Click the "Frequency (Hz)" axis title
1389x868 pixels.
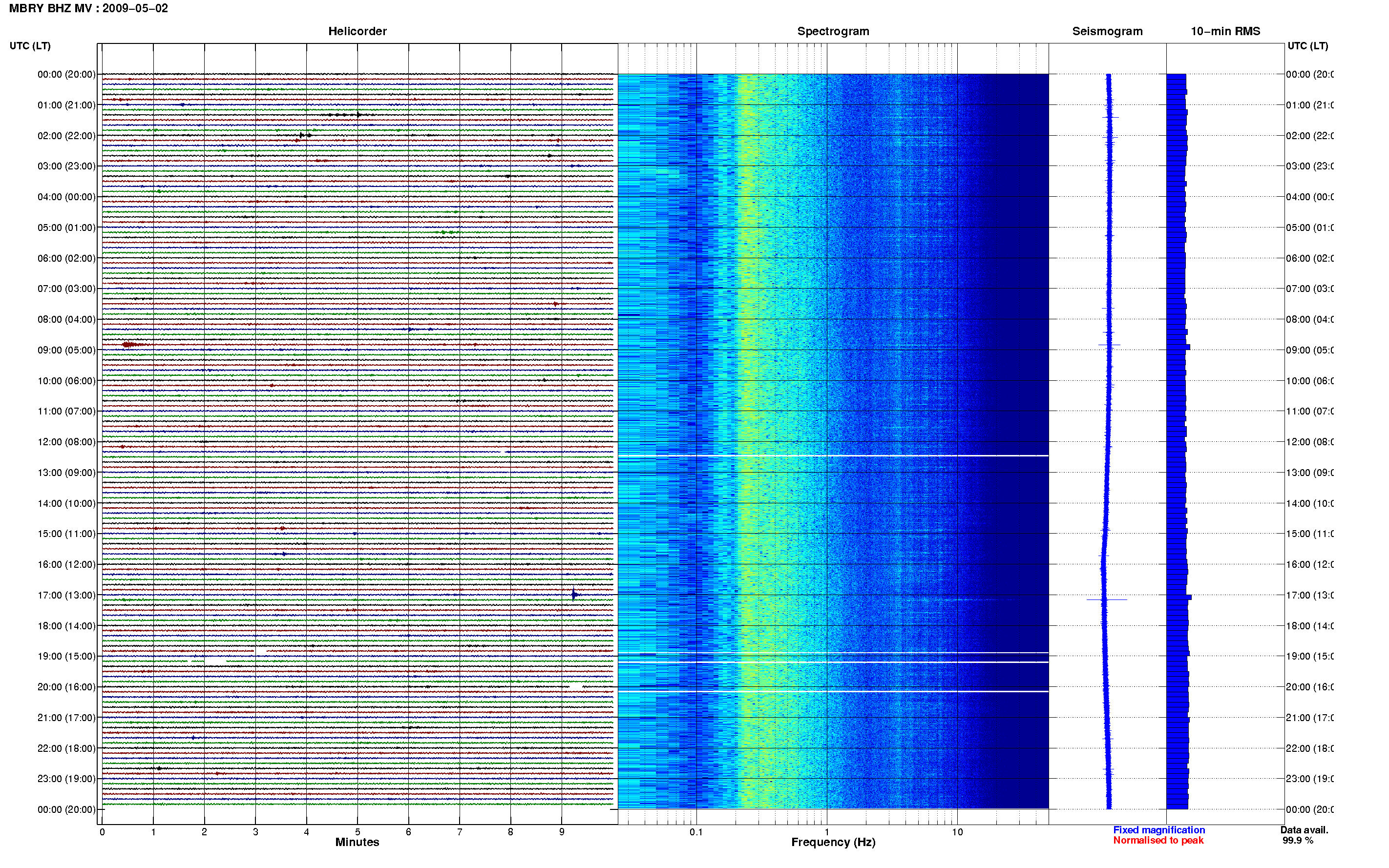(833, 842)
